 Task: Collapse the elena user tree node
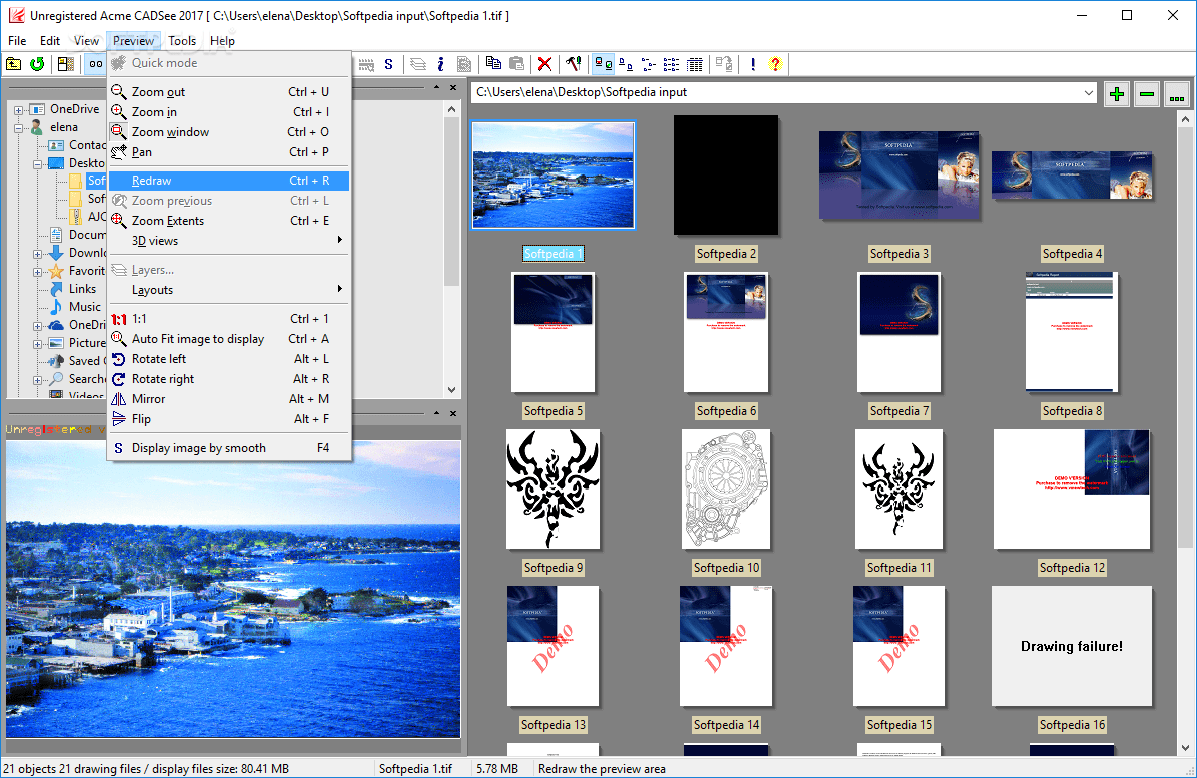click(x=18, y=128)
